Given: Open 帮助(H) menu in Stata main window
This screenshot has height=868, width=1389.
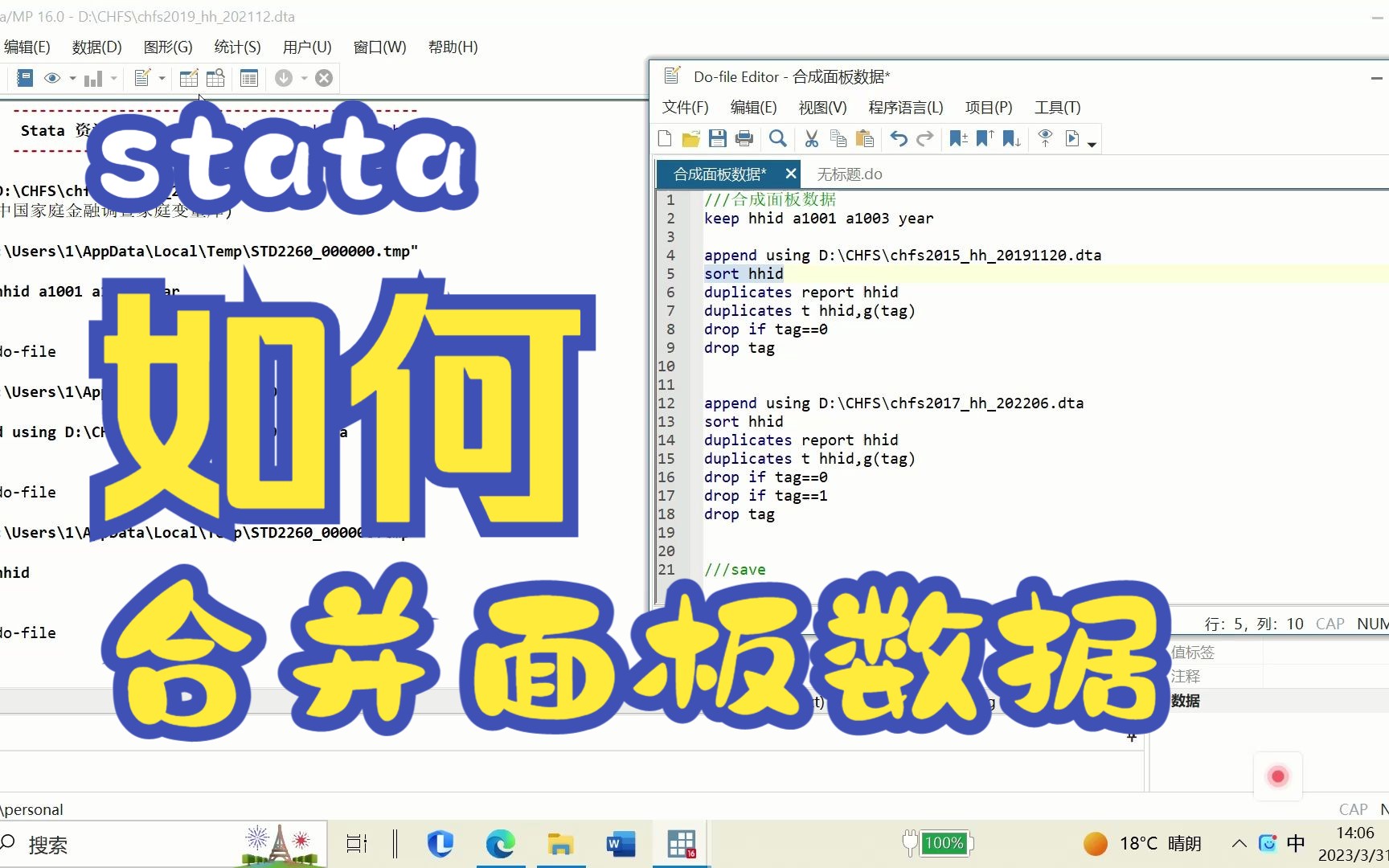Looking at the screenshot, I should [x=453, y=47].
